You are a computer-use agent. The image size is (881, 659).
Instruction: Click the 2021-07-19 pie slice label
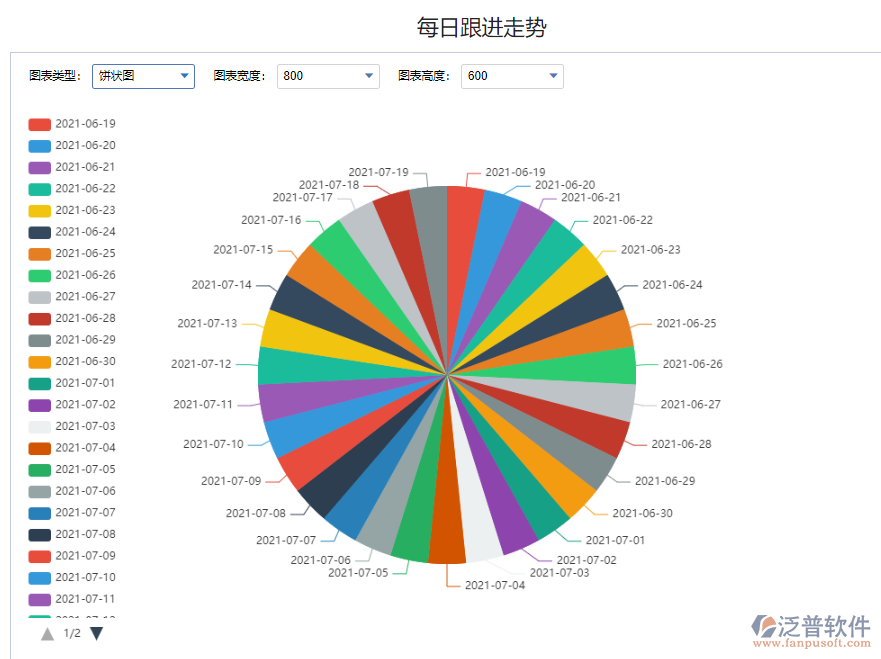(378, 172)
